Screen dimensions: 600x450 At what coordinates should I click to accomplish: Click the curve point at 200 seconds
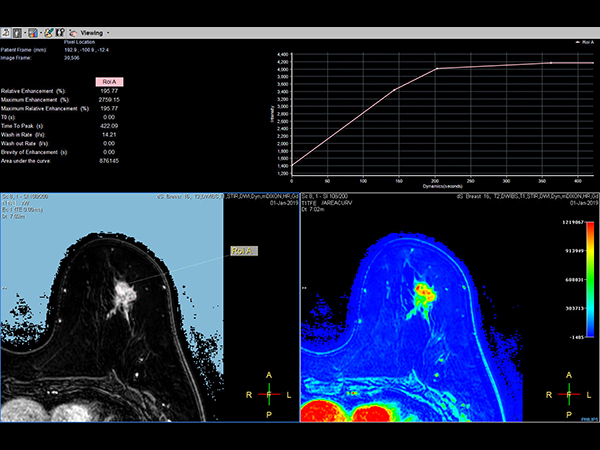(436, 69)
